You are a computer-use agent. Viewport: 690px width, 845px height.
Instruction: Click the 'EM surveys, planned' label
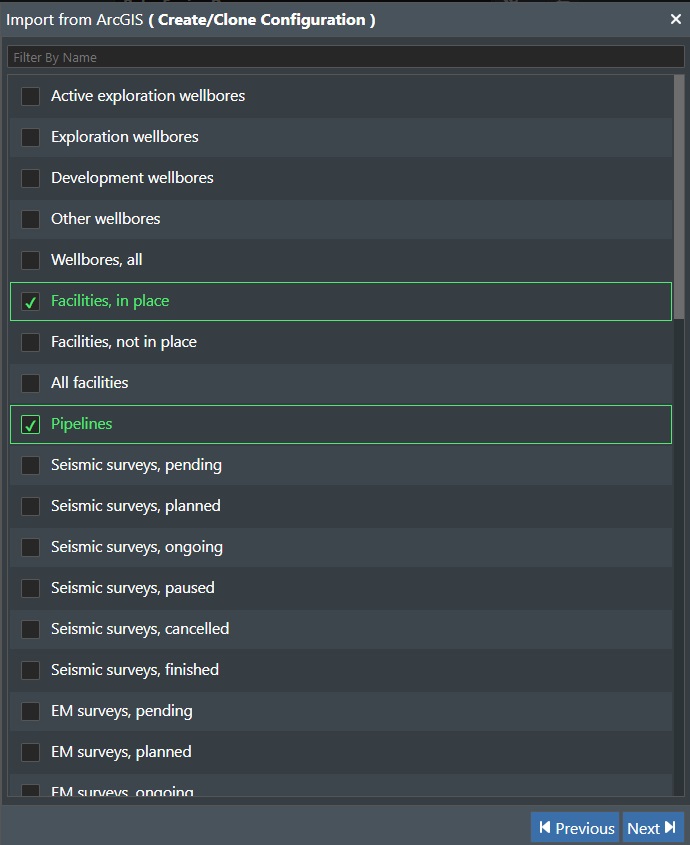pos(121,752)
